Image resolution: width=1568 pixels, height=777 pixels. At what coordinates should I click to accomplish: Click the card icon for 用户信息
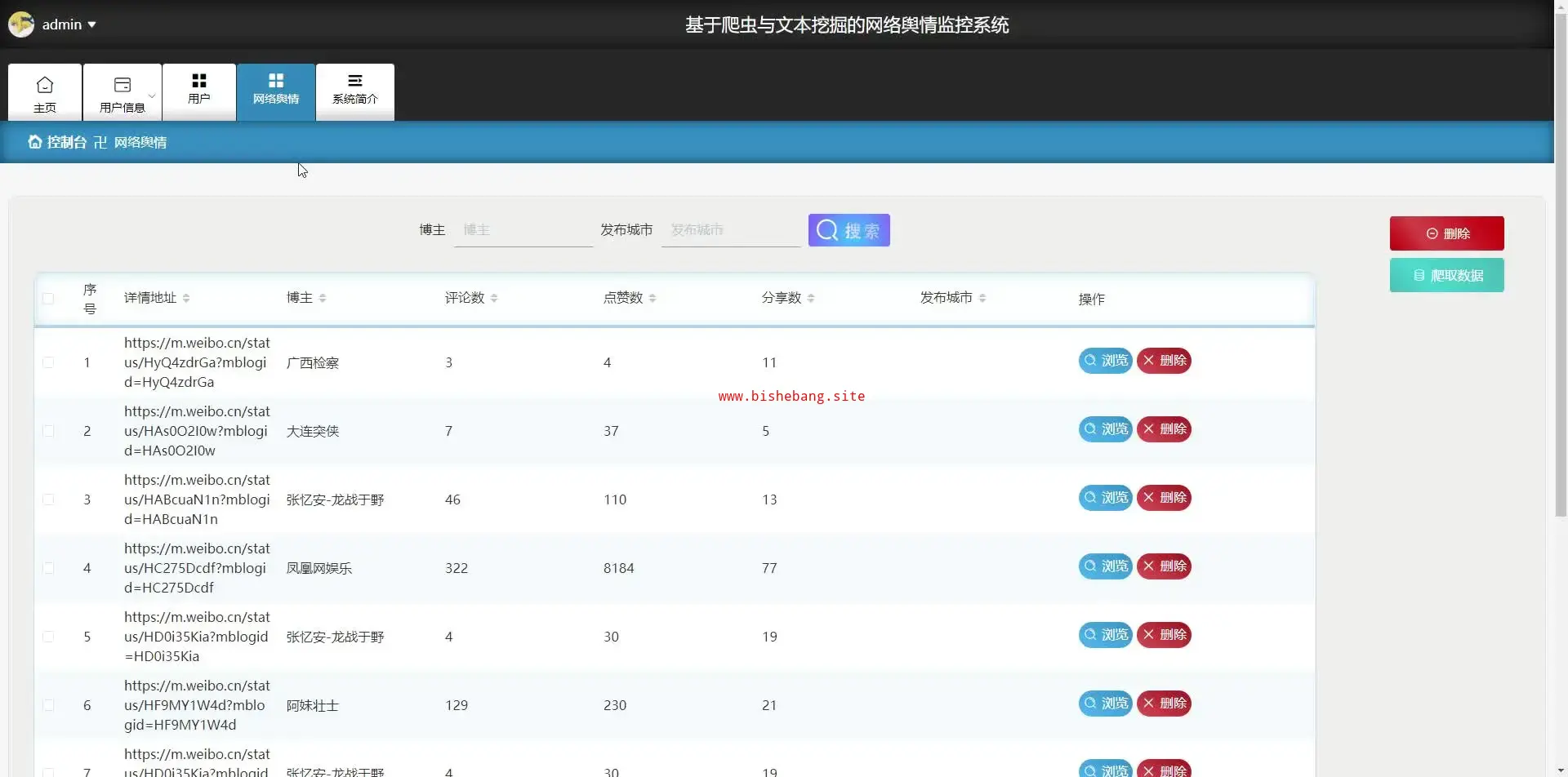122,85
